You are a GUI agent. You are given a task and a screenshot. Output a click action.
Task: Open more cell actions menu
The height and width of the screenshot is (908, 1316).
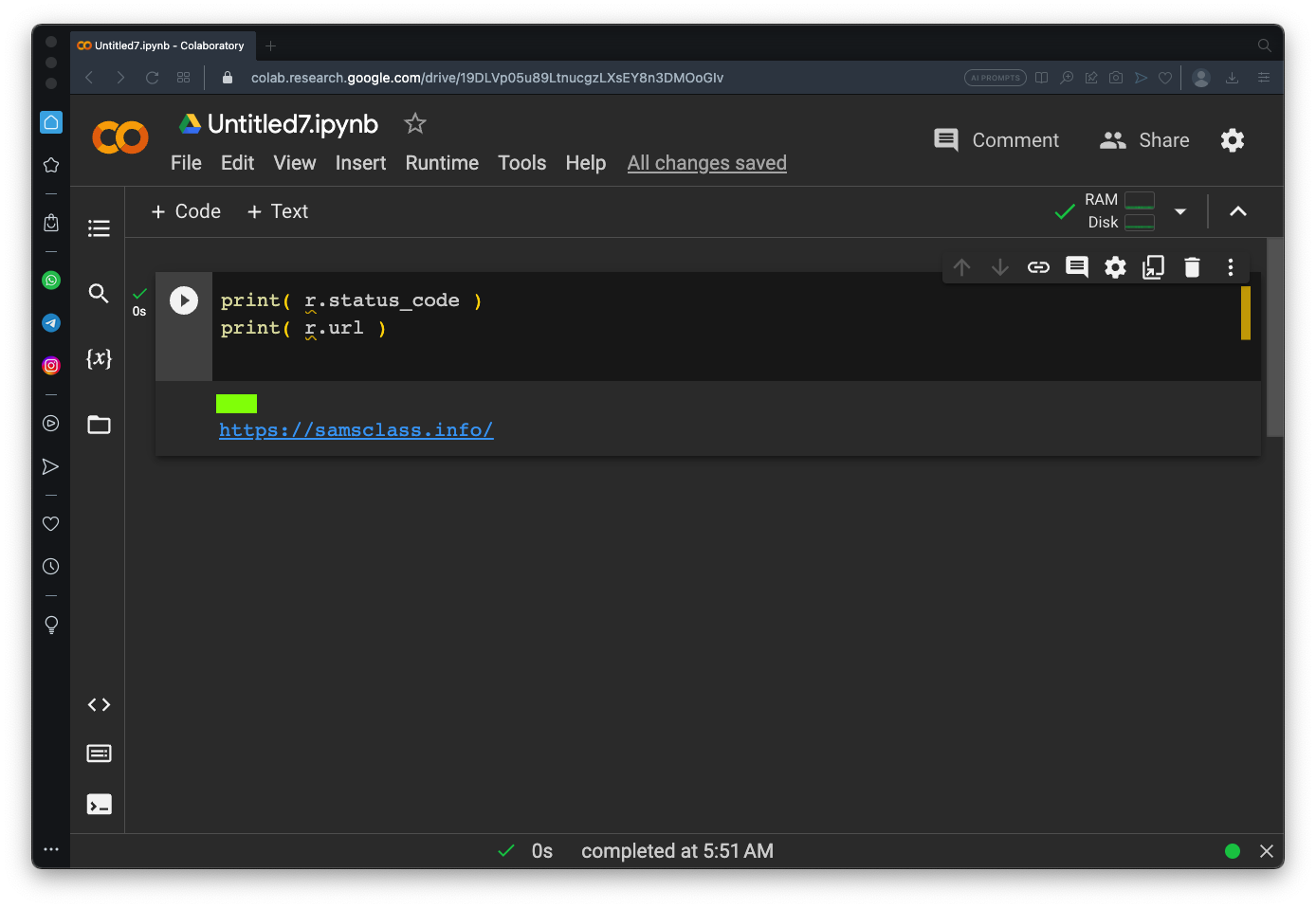[x=1231, y=267]
